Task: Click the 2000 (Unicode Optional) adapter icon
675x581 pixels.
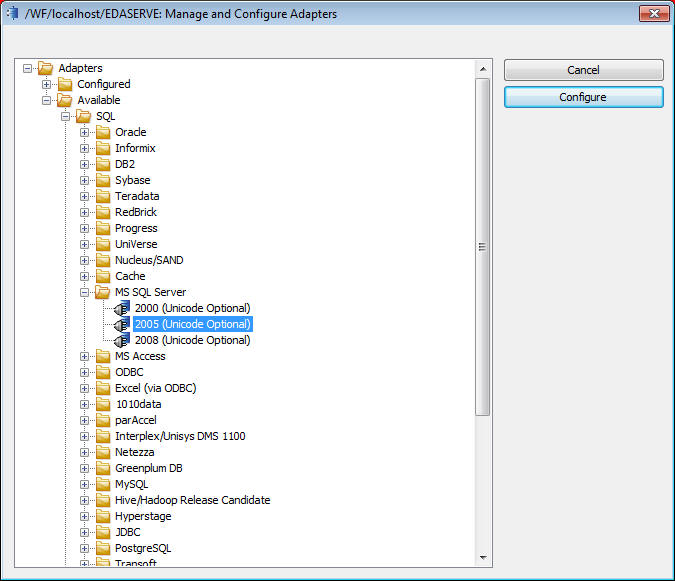Action: pyautogui.click(x=122, y=308)
